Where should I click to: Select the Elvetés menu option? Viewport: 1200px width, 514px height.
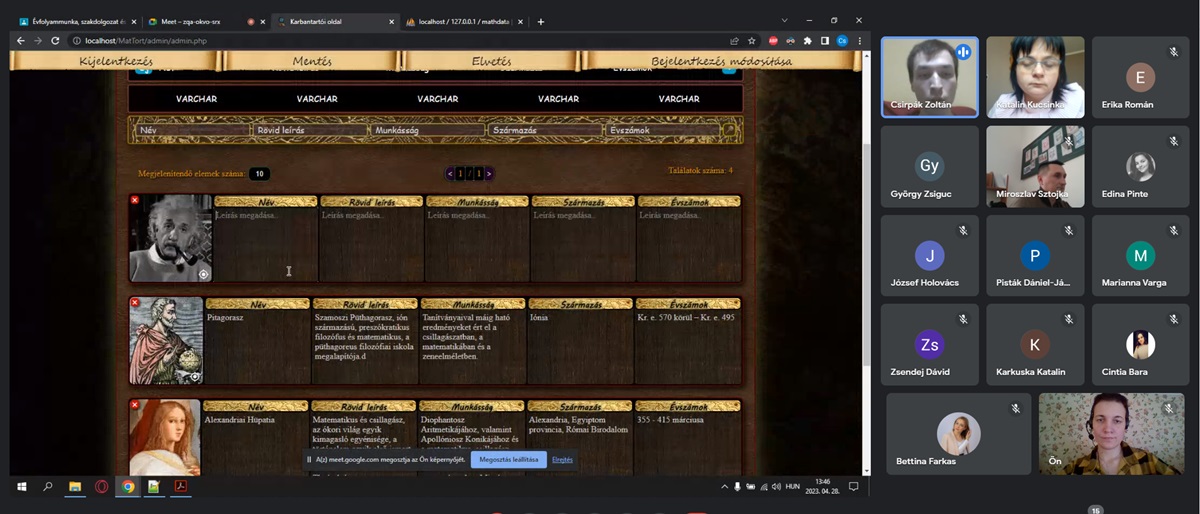tap(491, 62)
